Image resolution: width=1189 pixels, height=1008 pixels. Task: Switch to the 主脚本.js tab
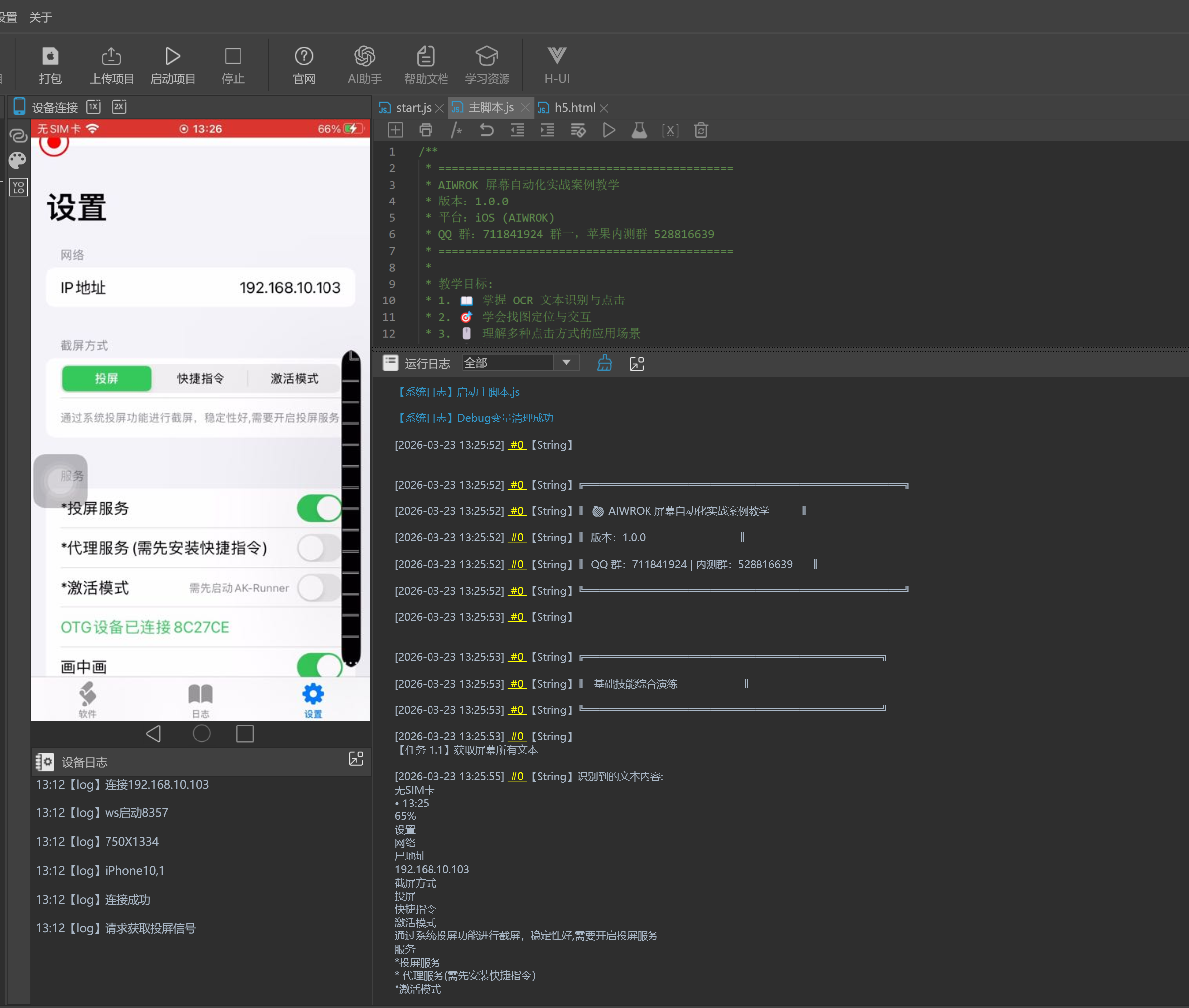click(x=490, y=108)
